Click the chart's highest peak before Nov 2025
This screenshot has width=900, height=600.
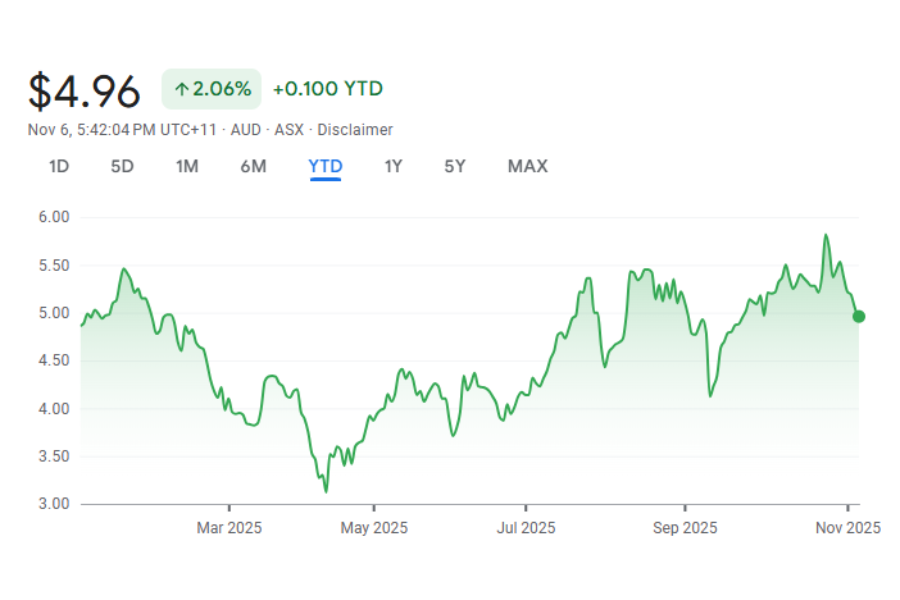(x=825, y=235)
